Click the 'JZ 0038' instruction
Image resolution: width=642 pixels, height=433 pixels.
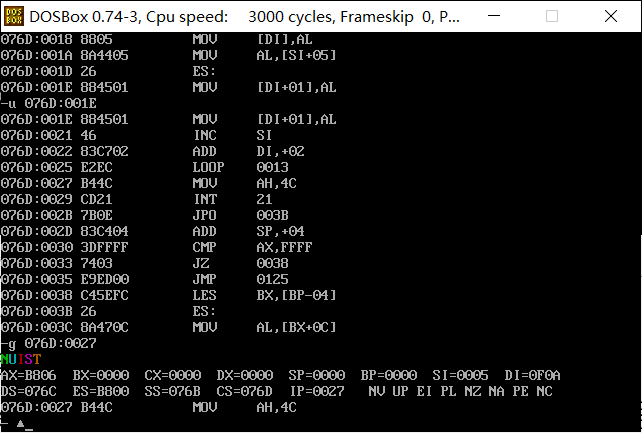coord(241,263)
